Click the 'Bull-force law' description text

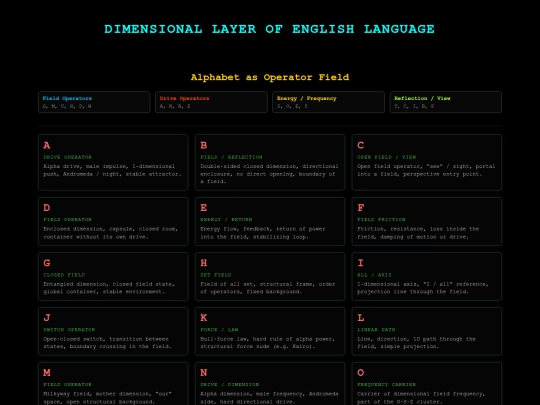point(268,343)
